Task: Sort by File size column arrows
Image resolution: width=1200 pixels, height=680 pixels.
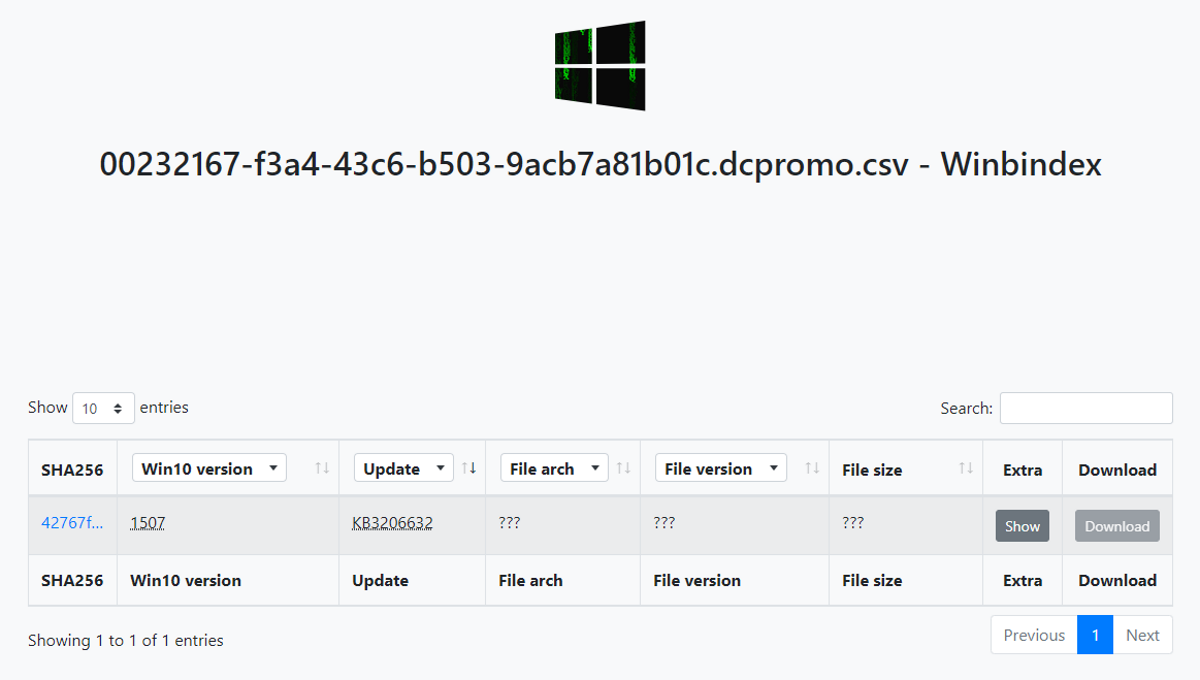Action: click(966, 468)
